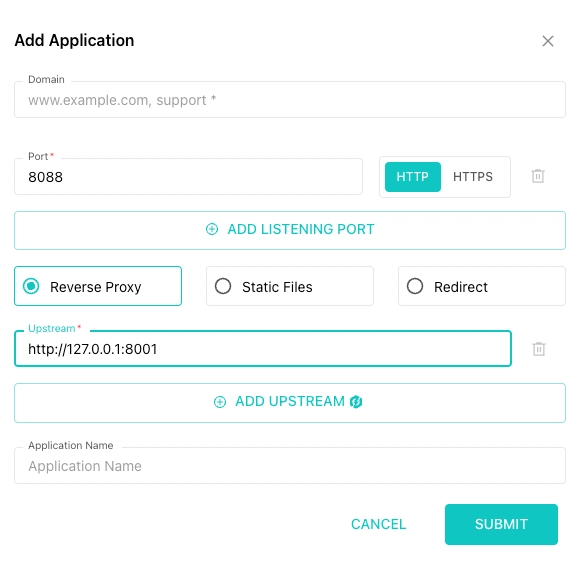Click into the Port field showing 8088
The width and height of the screenshot is (580, 567).
[188, 177]
